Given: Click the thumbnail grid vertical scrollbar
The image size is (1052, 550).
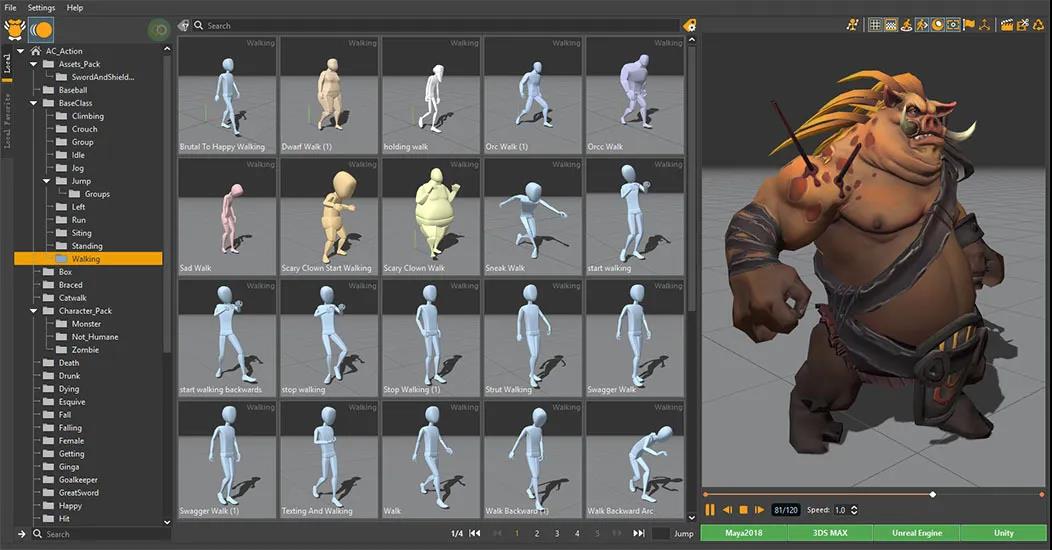Looking at the screenshot, I should coord(692,181).
